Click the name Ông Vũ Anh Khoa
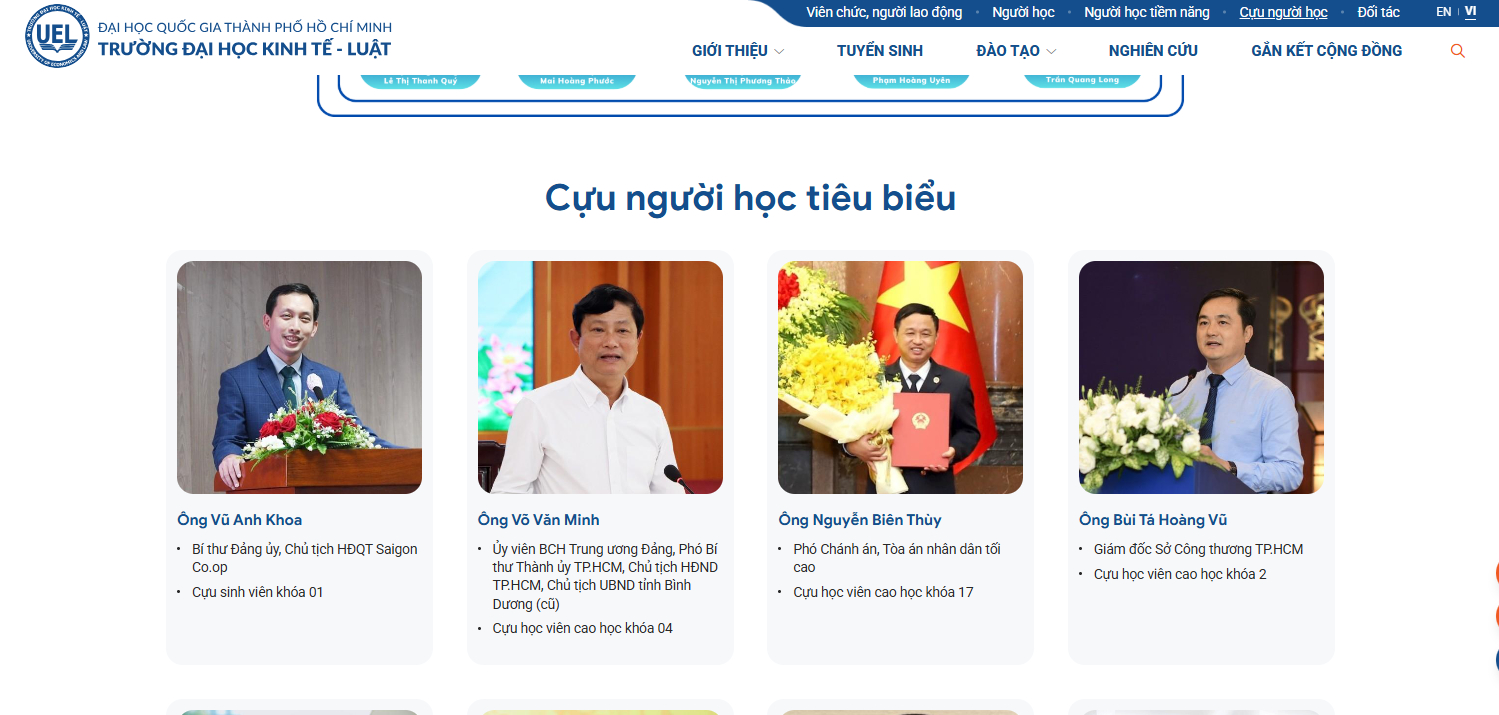 click(240, 520)
